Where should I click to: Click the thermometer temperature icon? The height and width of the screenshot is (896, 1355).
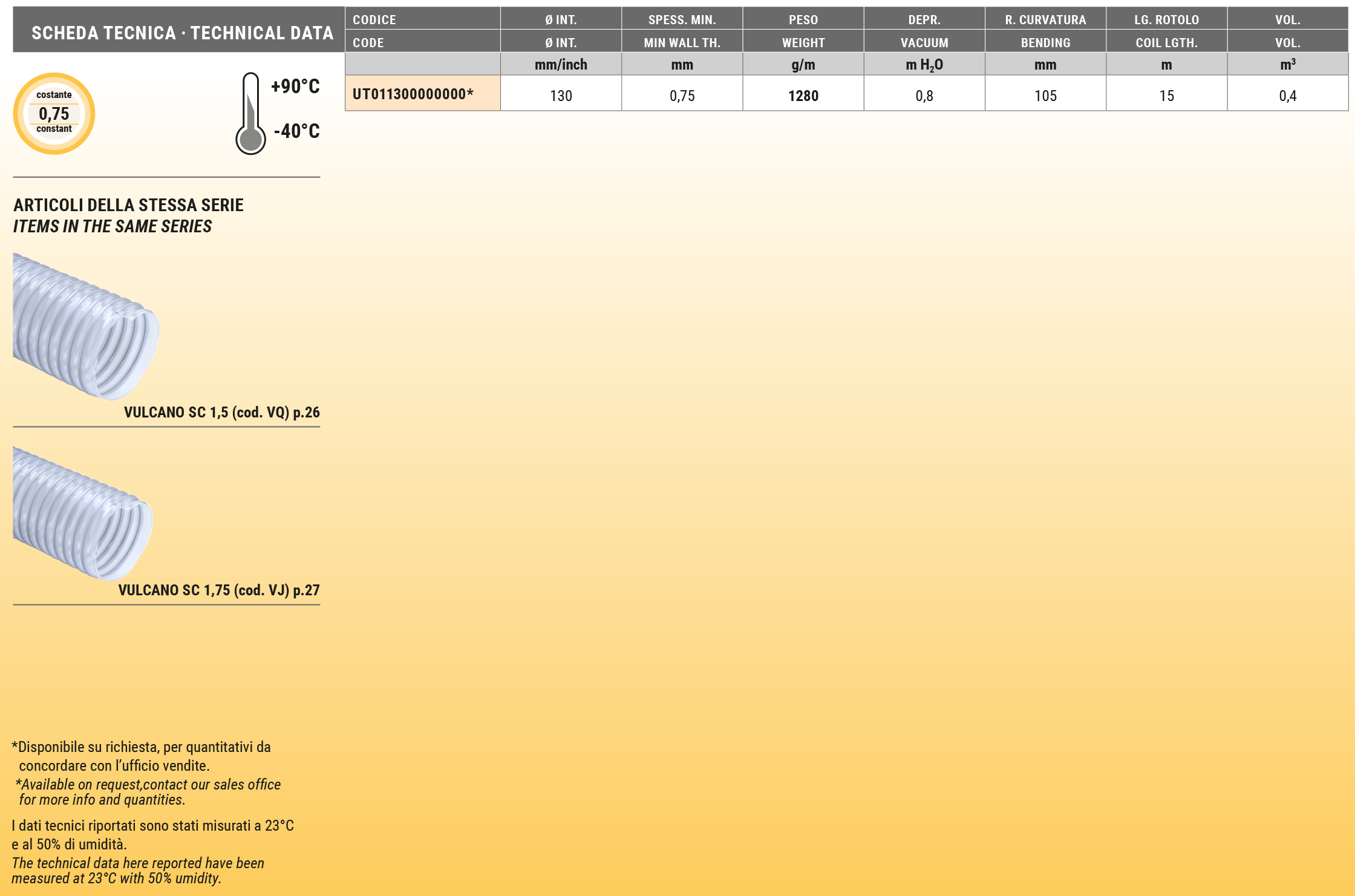click(x=250, y=114)
